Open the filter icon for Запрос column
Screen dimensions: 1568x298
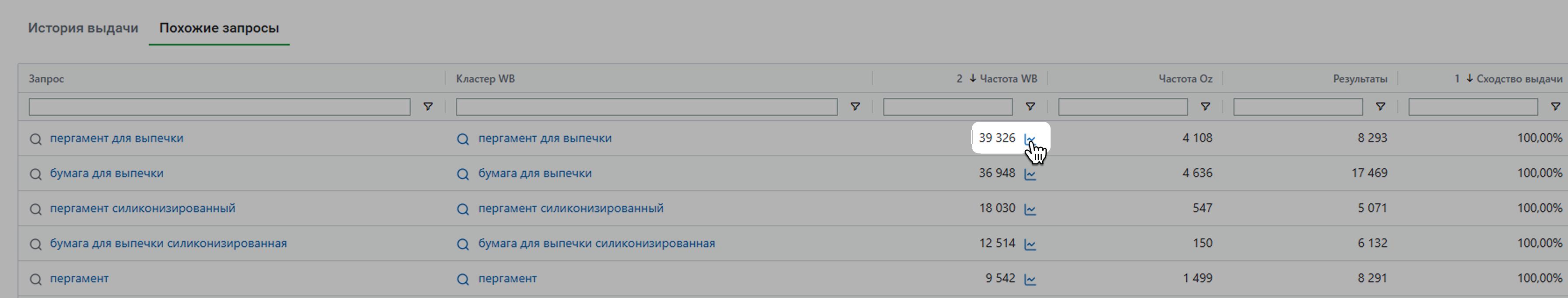(x=428, y=106)
